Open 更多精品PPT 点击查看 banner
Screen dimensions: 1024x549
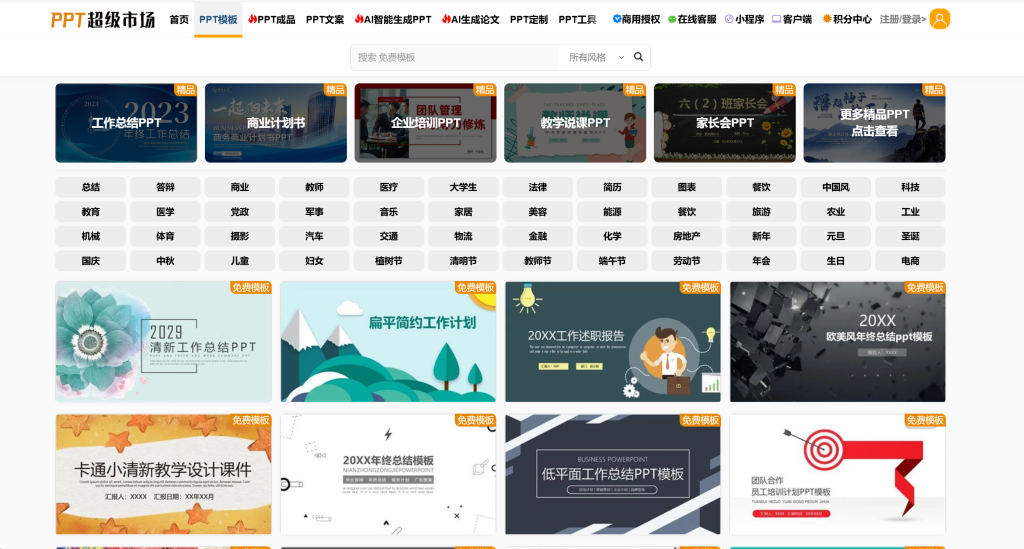pos(874,123)
